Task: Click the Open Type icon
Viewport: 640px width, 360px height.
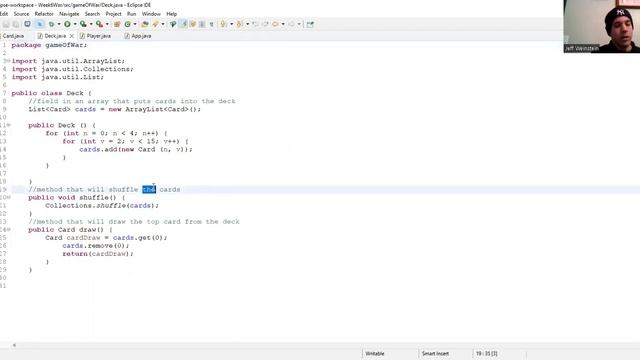Action: tap(144, 24)
